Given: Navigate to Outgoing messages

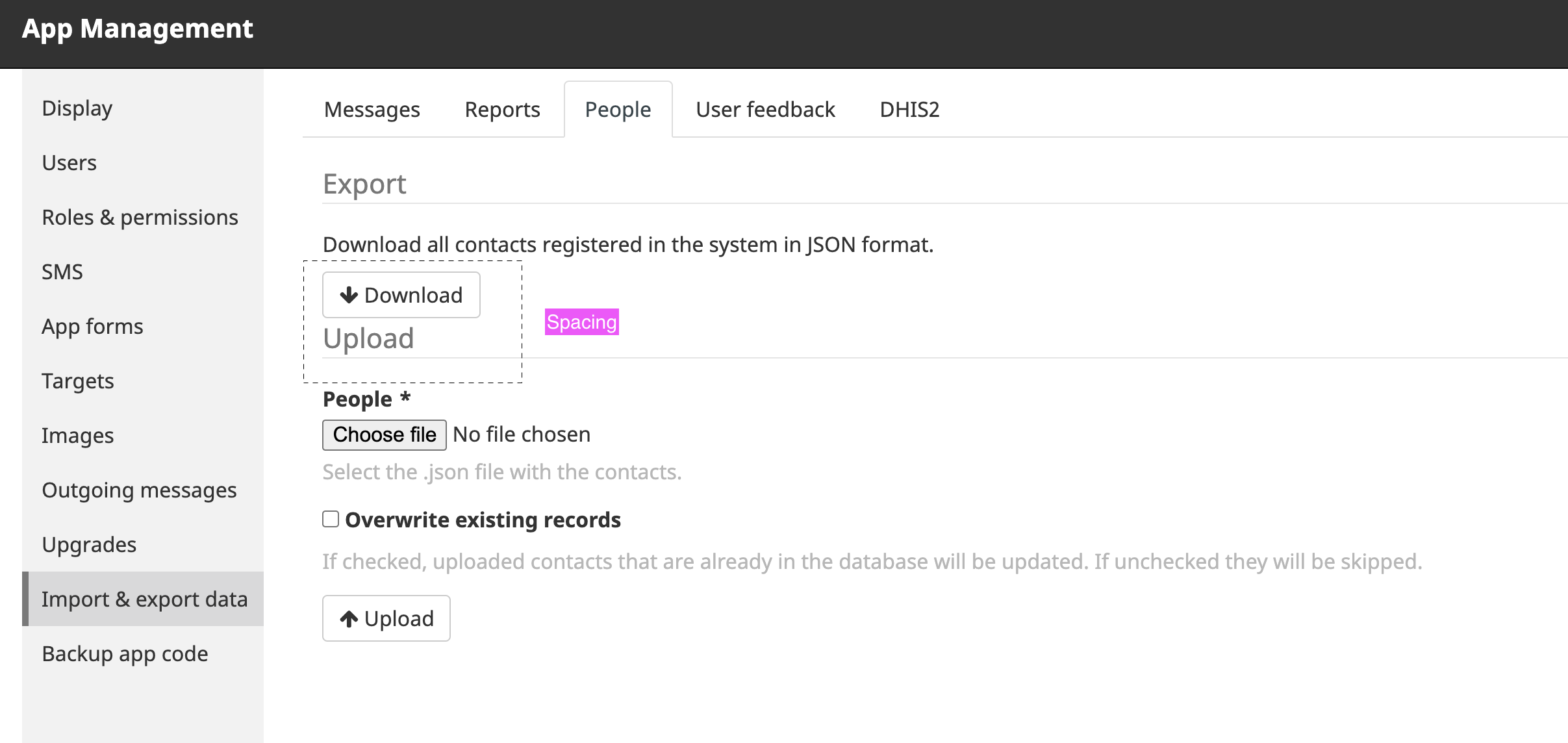Looking at the screenshot, I should click(139, 490).
